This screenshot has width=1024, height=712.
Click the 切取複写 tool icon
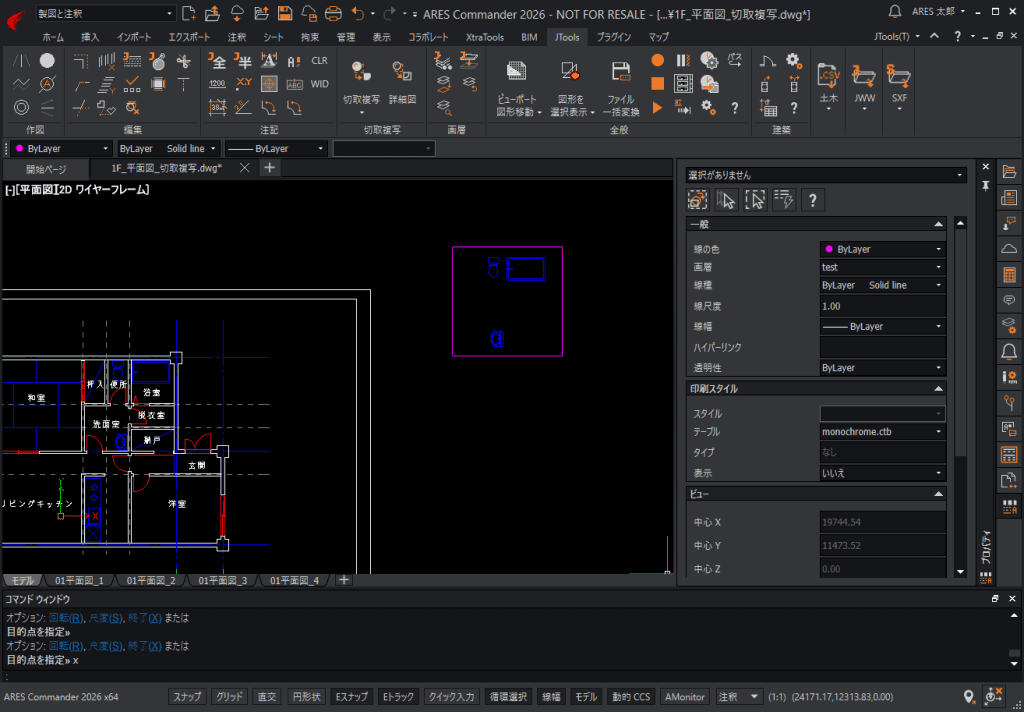[x=361, y=73]
